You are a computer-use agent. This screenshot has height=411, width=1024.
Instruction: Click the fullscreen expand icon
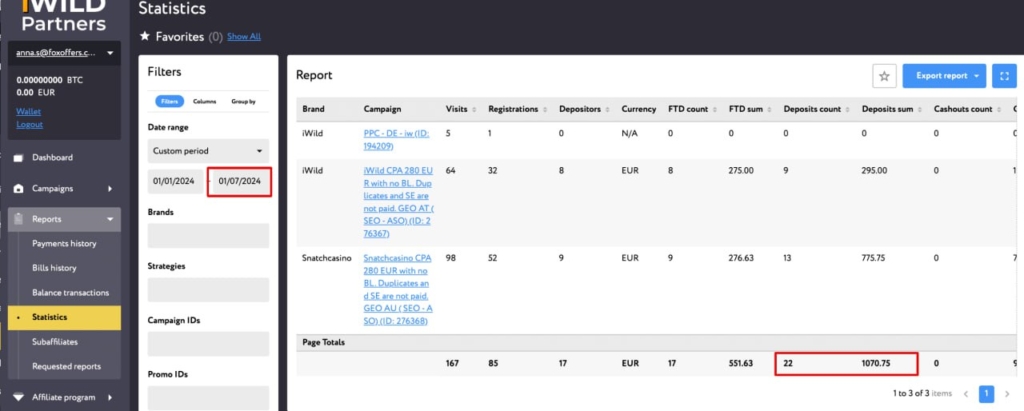point(1004,76)
